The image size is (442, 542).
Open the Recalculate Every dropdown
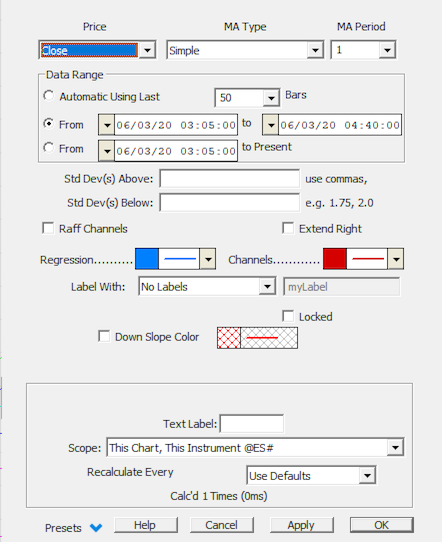(311, 476)
